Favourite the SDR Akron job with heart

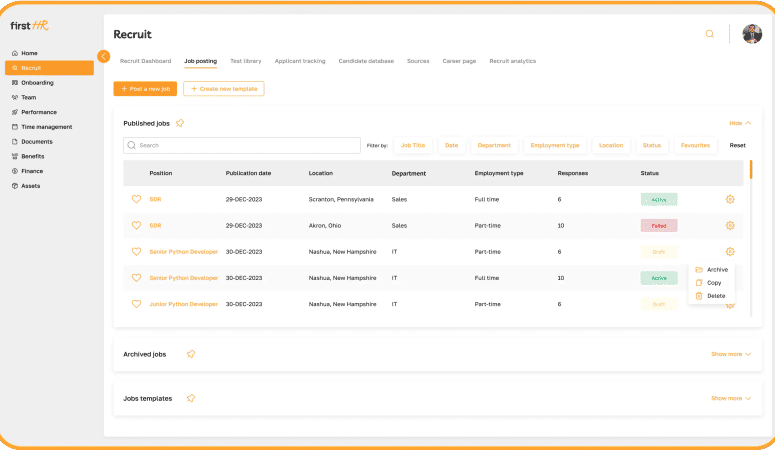136,225
